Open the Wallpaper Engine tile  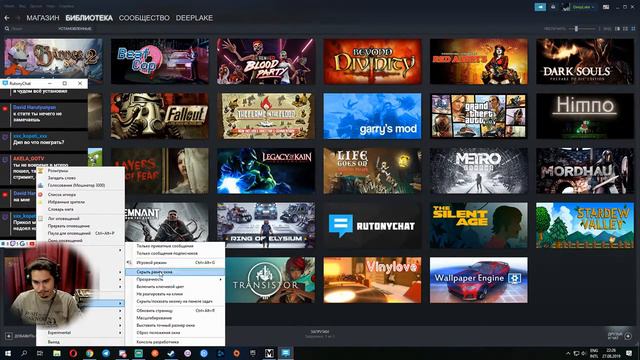(478, 280)
